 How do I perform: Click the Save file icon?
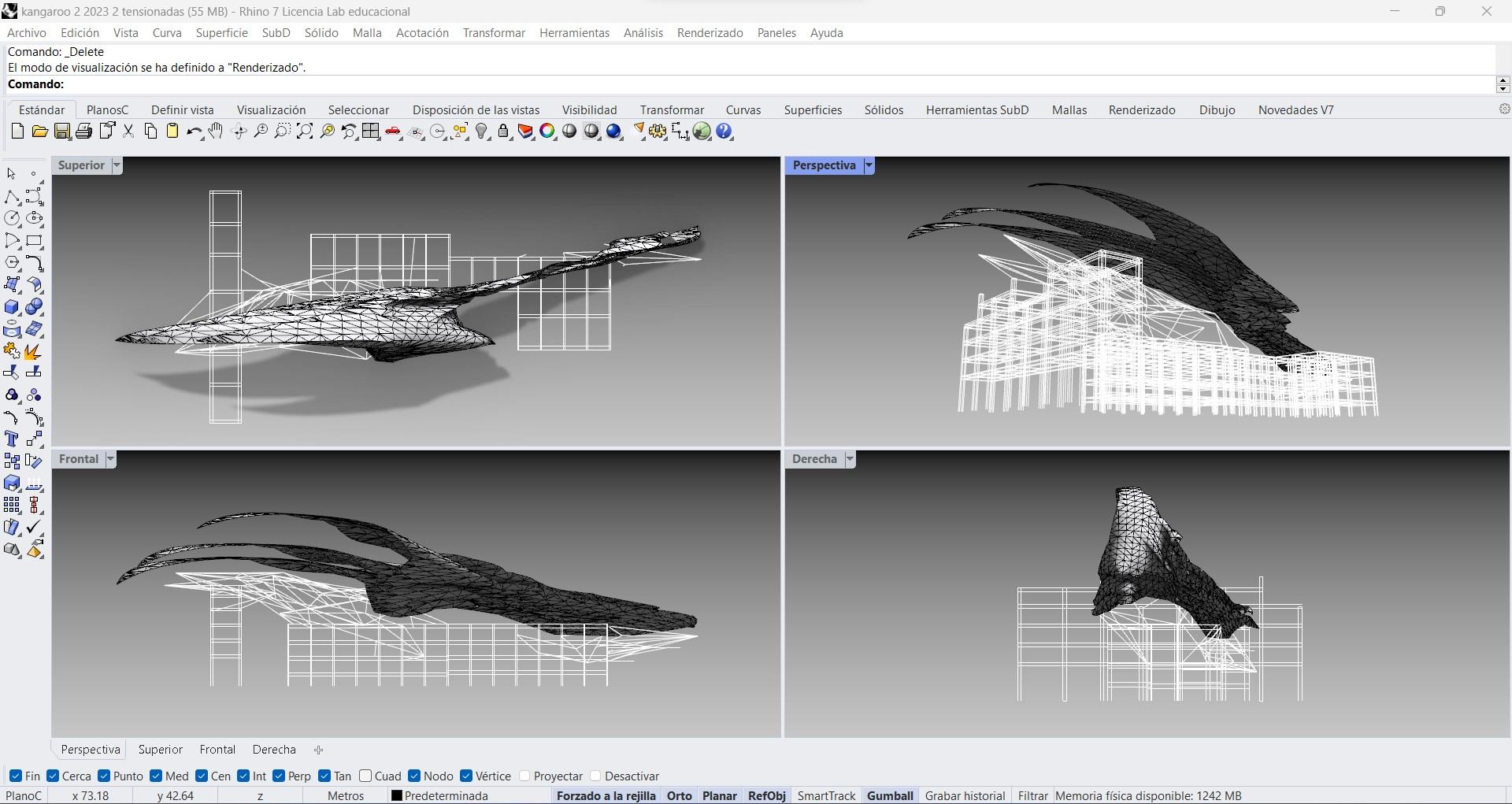click(x=61, y=132)
